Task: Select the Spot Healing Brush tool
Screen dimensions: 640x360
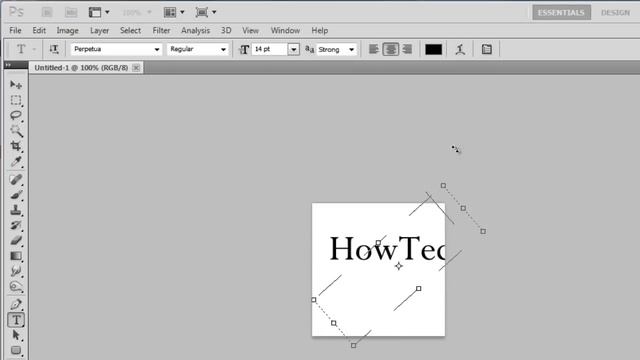Action: click(16, 180)
